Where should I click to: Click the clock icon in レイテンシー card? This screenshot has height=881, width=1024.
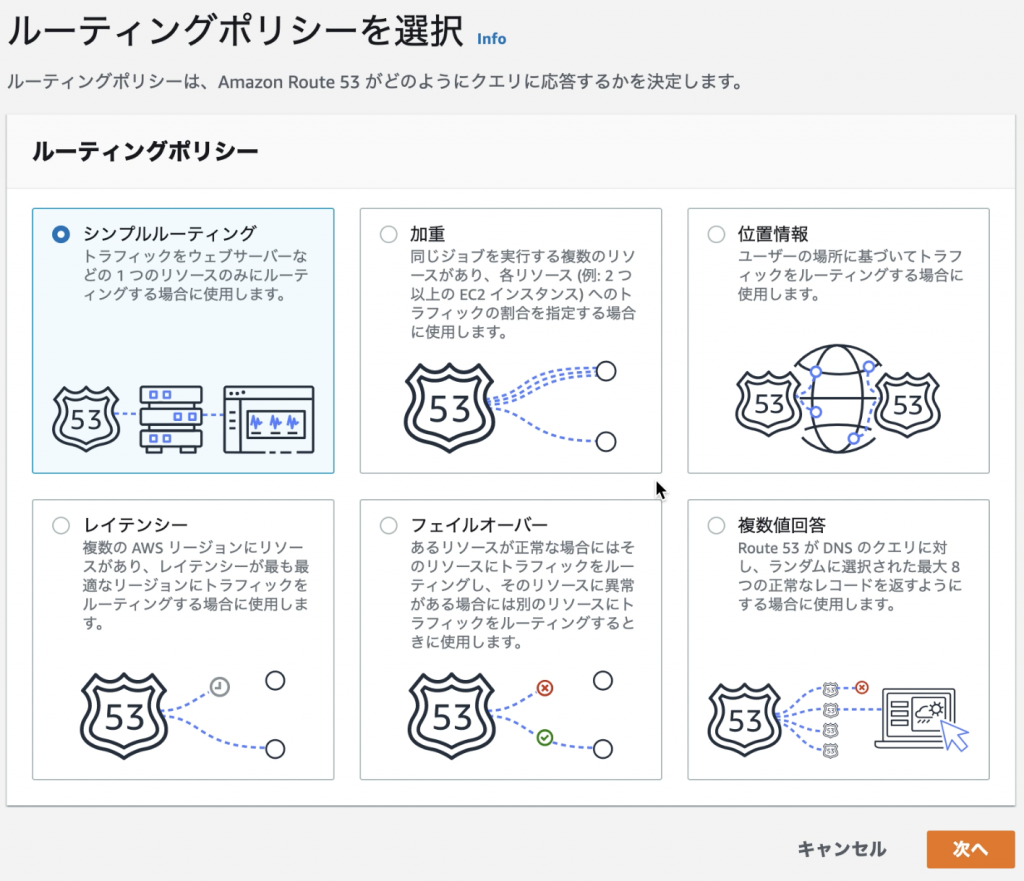click(219, 686)
